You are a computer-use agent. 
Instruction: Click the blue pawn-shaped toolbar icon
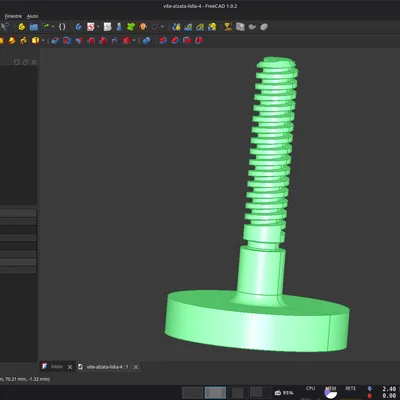(x=119, y=27)
